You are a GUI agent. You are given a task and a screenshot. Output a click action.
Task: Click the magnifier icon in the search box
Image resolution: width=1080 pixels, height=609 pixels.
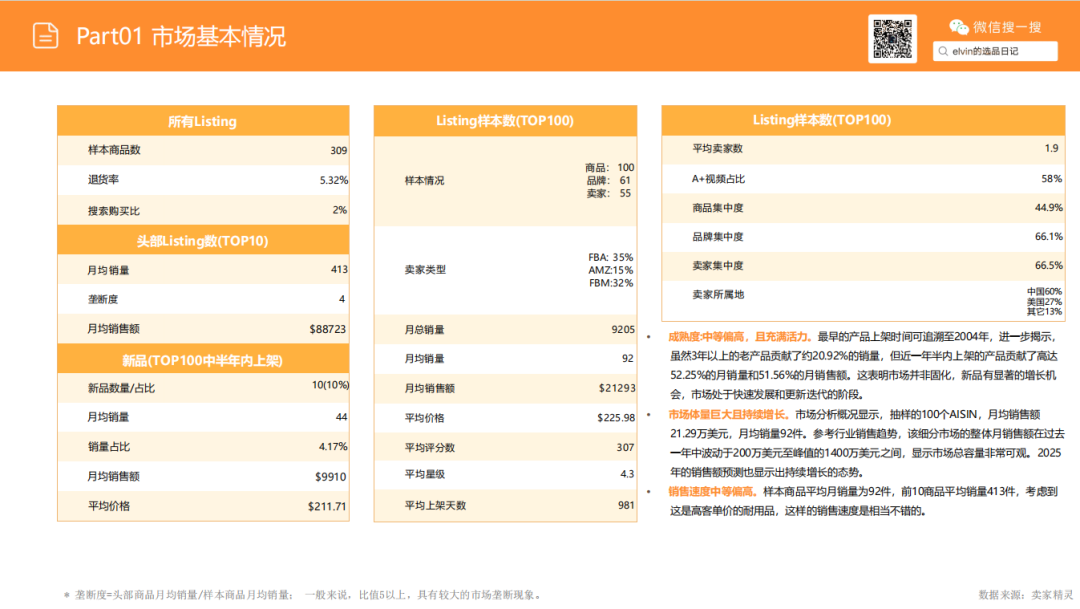[942, 51]
